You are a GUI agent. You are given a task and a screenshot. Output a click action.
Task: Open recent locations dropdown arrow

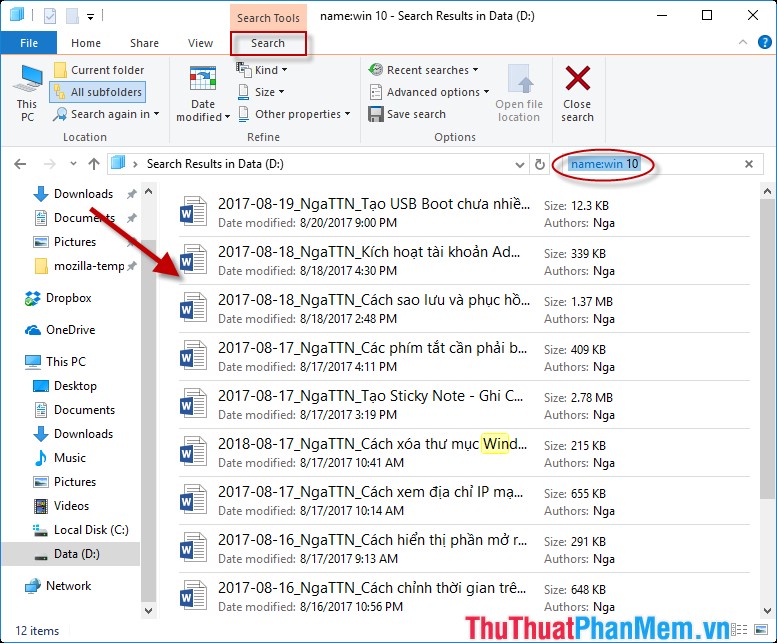pos(73,164)
